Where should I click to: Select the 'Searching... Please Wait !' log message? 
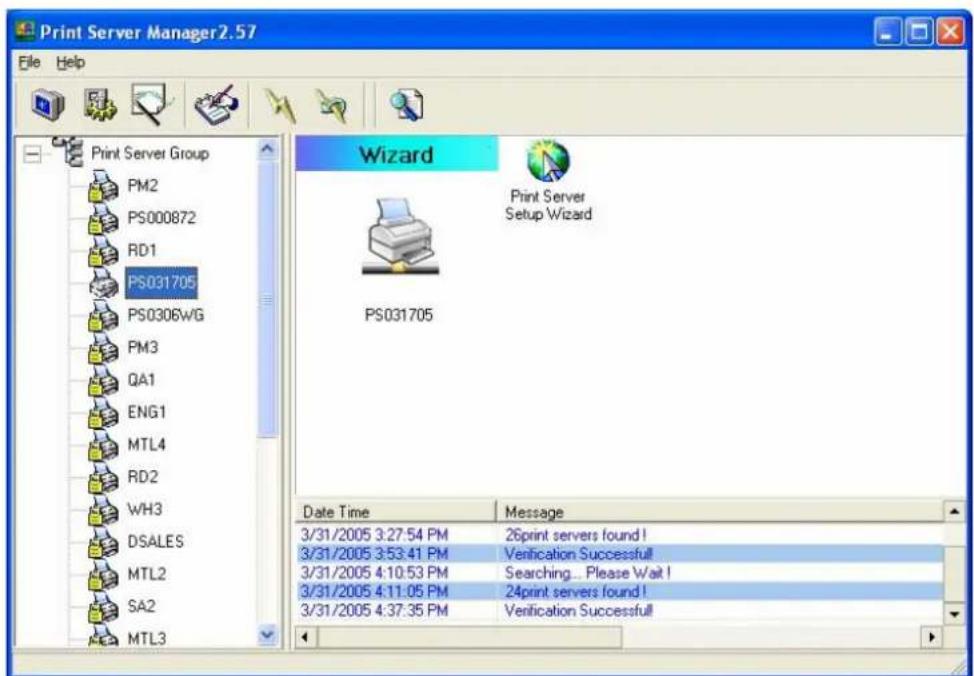pyautogui.click(x=588, y=572)
